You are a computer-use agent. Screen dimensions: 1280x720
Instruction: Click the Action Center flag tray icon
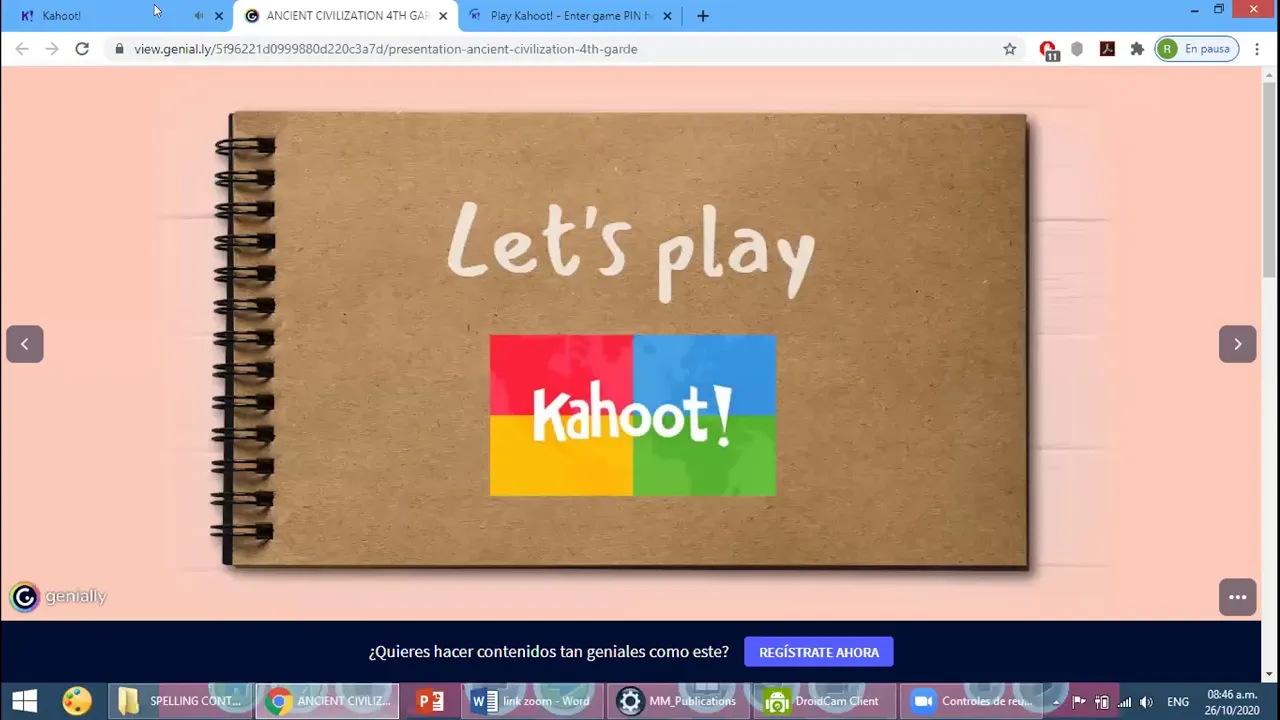(x=1079, y=702)
